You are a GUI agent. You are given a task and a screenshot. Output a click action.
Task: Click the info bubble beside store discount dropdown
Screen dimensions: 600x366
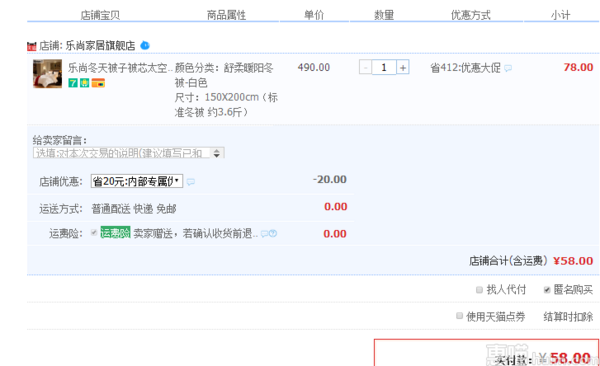(191, 181)
